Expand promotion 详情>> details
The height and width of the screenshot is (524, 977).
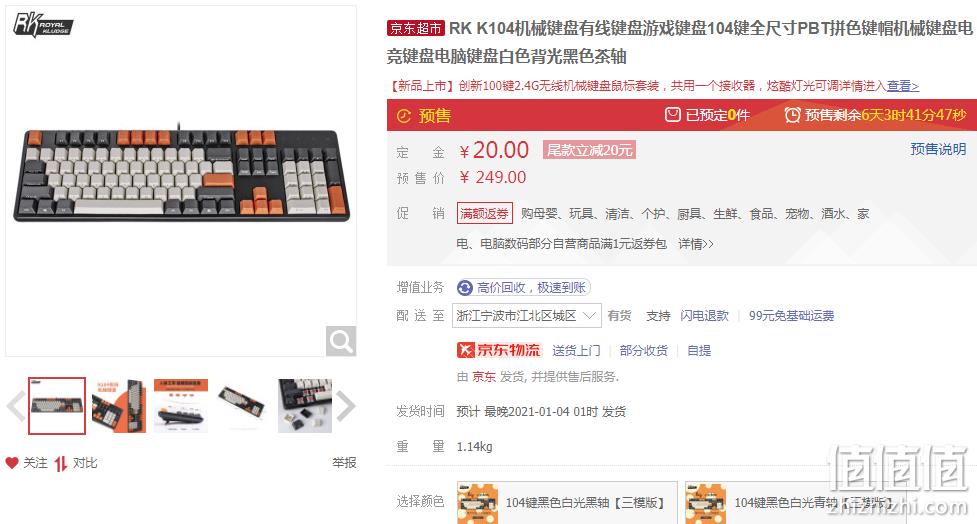pyautogui.click(x=696, y=244)
